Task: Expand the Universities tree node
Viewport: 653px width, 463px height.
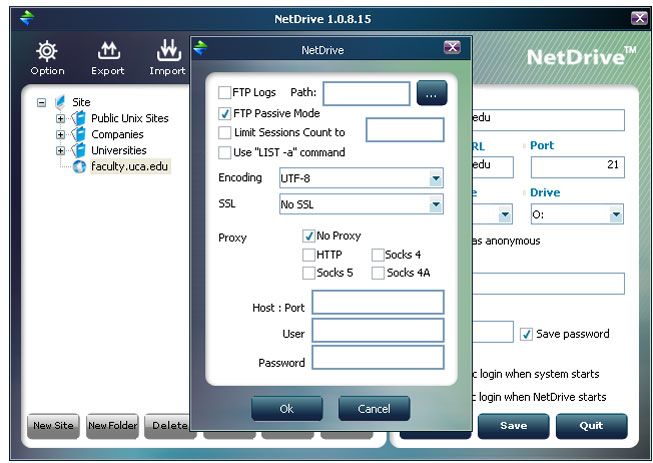Action: (60, 151)
